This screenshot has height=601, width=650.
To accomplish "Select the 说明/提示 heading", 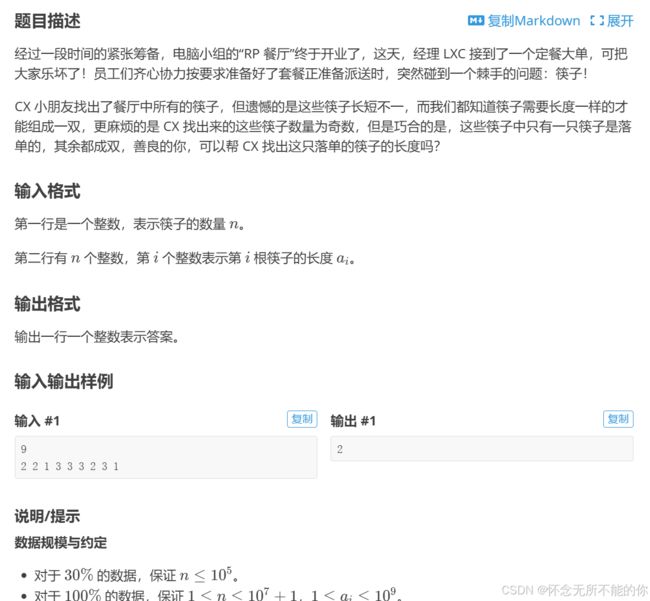I will click(47, 516).
